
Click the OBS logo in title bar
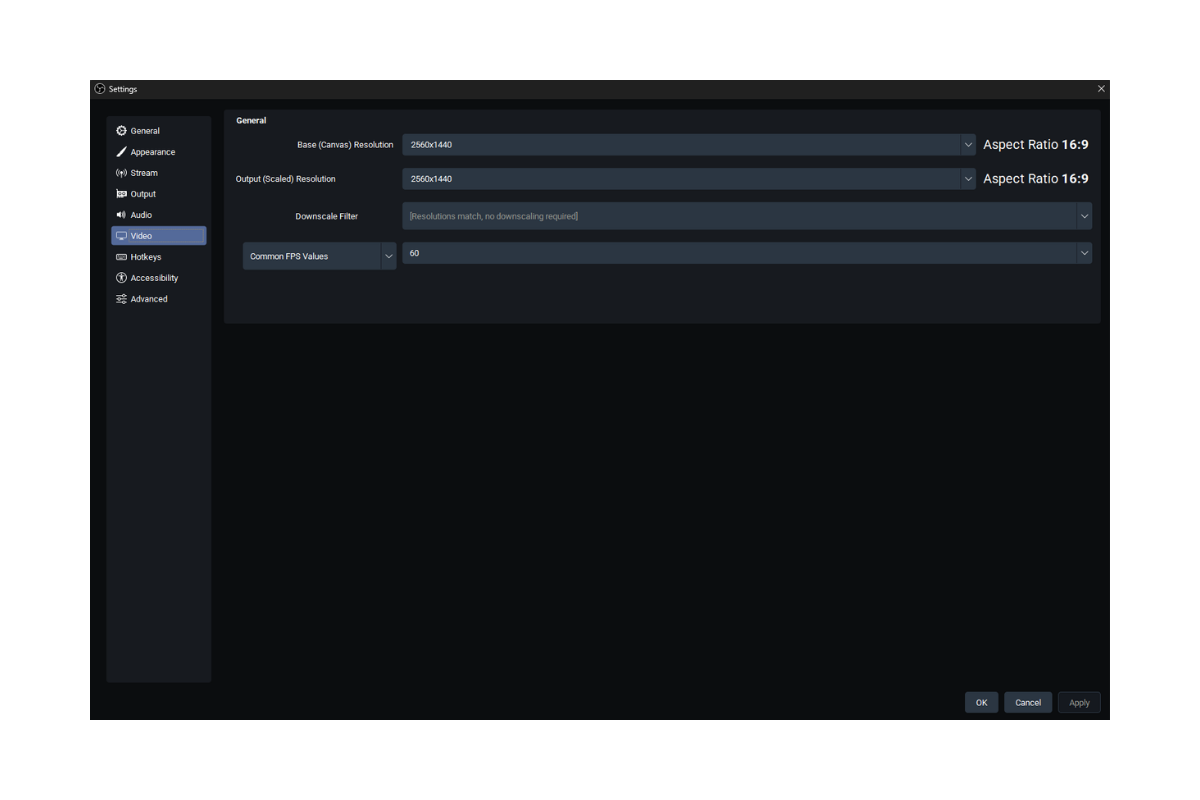[x=100, y=89]
